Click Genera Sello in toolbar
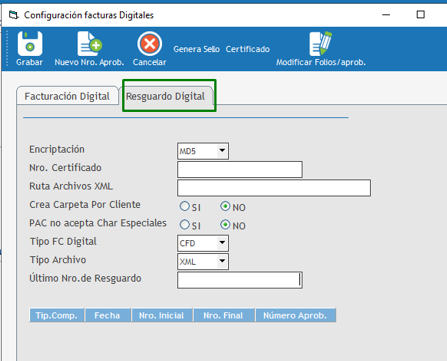The height and width of the screenshot is (361, 447). pos(196,49)
